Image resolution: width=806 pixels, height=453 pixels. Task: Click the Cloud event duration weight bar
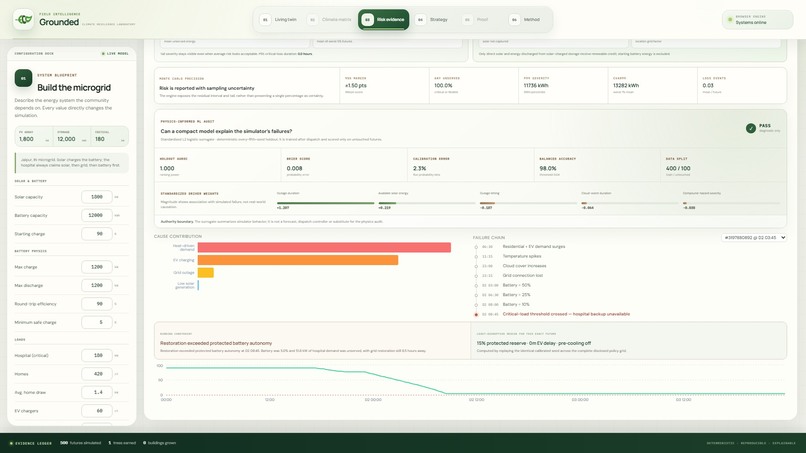point(630,203)
